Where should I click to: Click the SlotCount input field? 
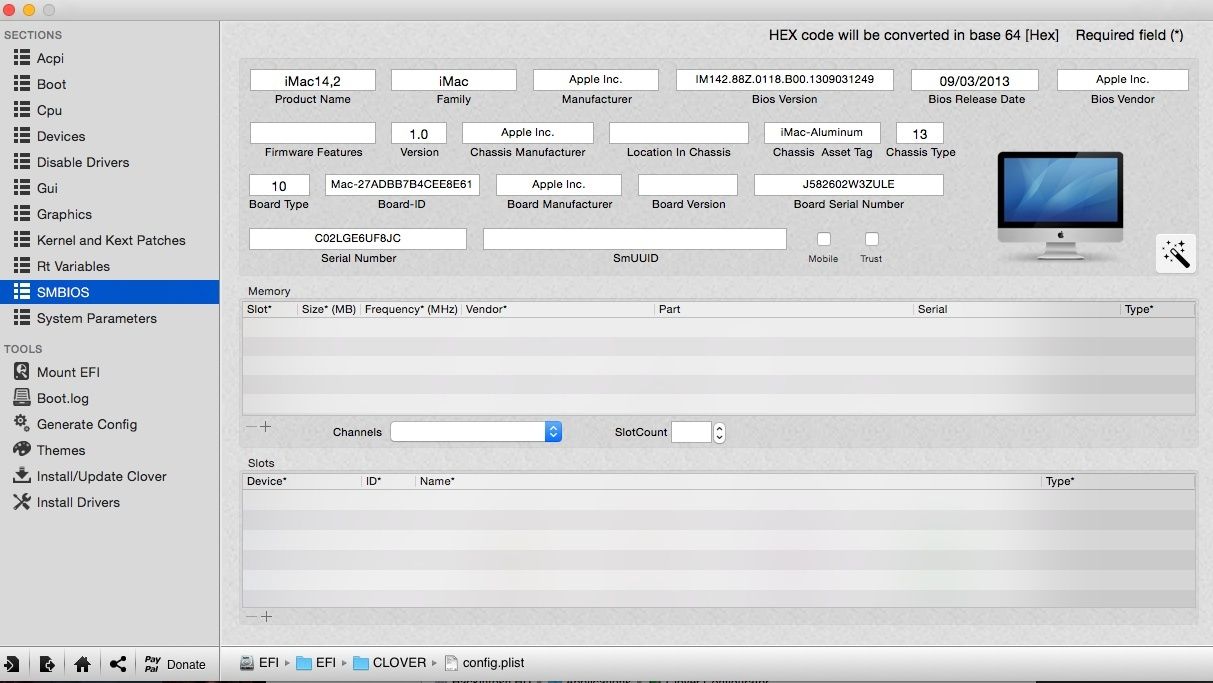(x=691, y=432)
